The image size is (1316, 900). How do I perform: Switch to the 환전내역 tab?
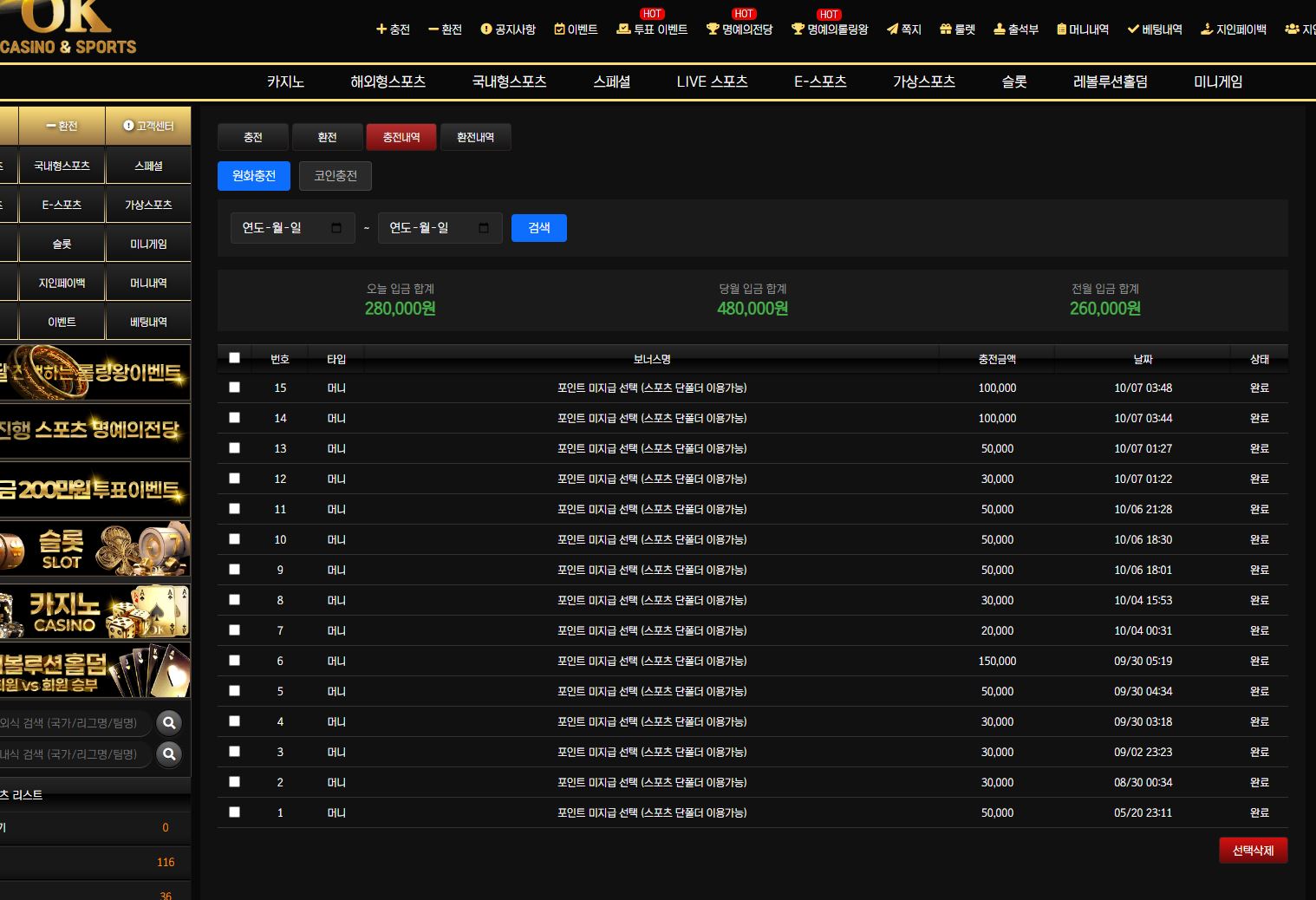click(475, 137)
